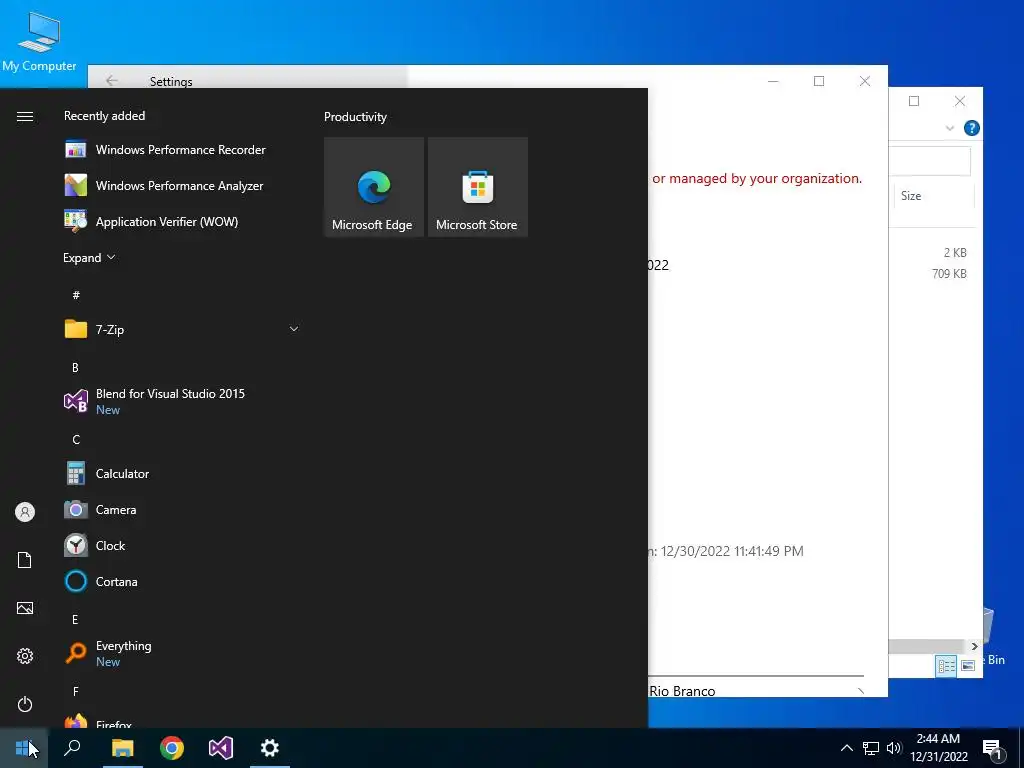Sort by Size column in Explorer
Viewport: 1024px width, 768px height.
coord(934,195)
